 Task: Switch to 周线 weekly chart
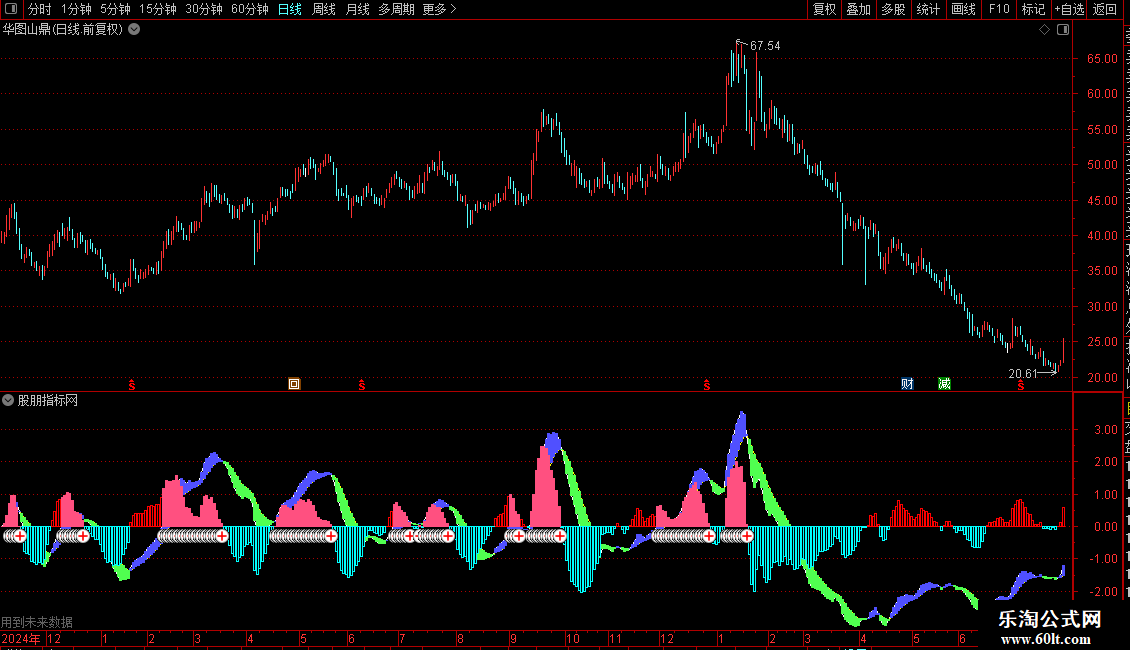[x=324, y=9]
